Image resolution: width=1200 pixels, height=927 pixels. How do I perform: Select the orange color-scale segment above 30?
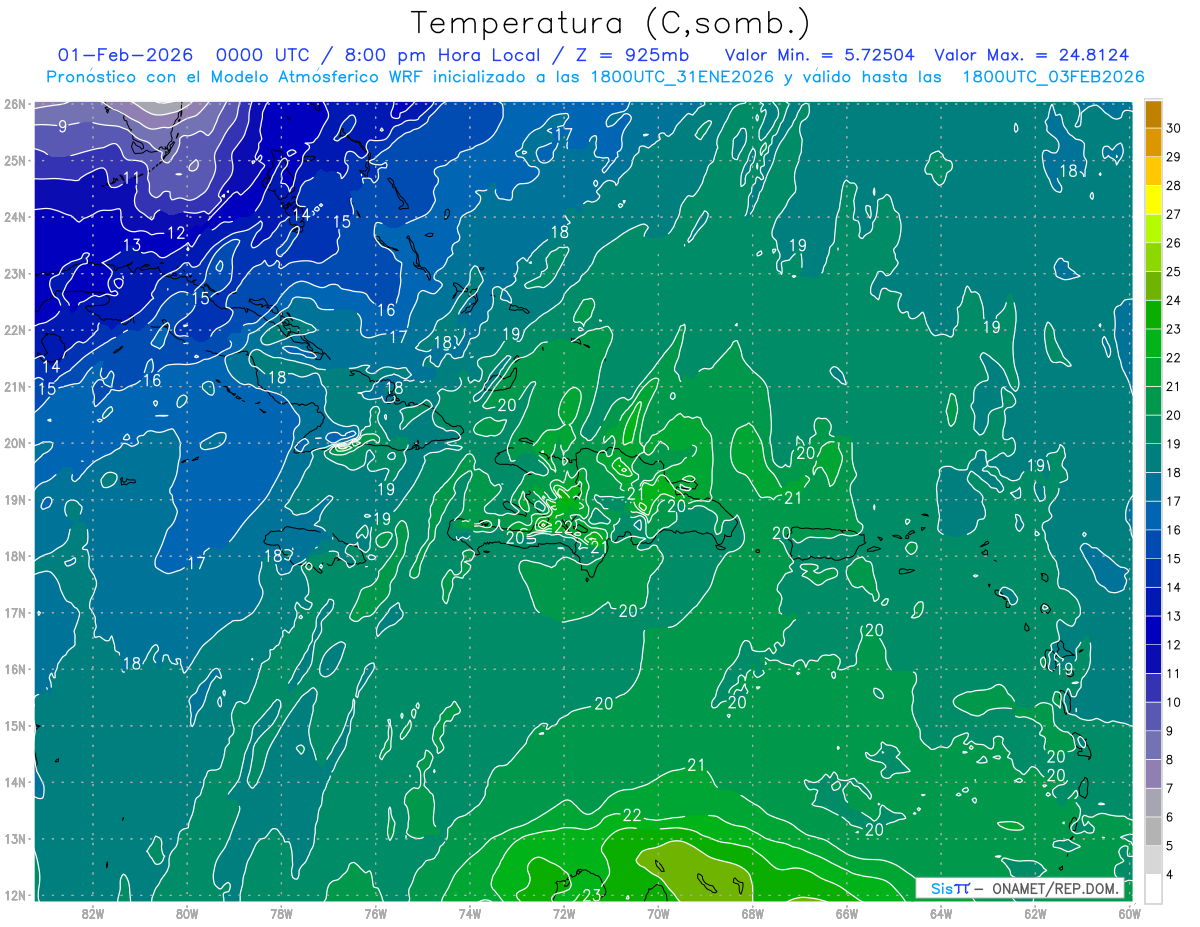tap(1153, 114)
